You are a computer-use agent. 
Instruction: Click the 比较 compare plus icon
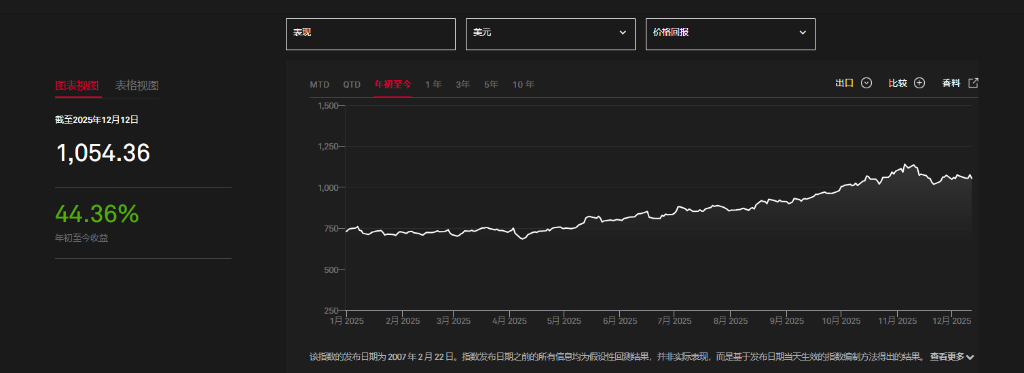[x=920, y=83]
